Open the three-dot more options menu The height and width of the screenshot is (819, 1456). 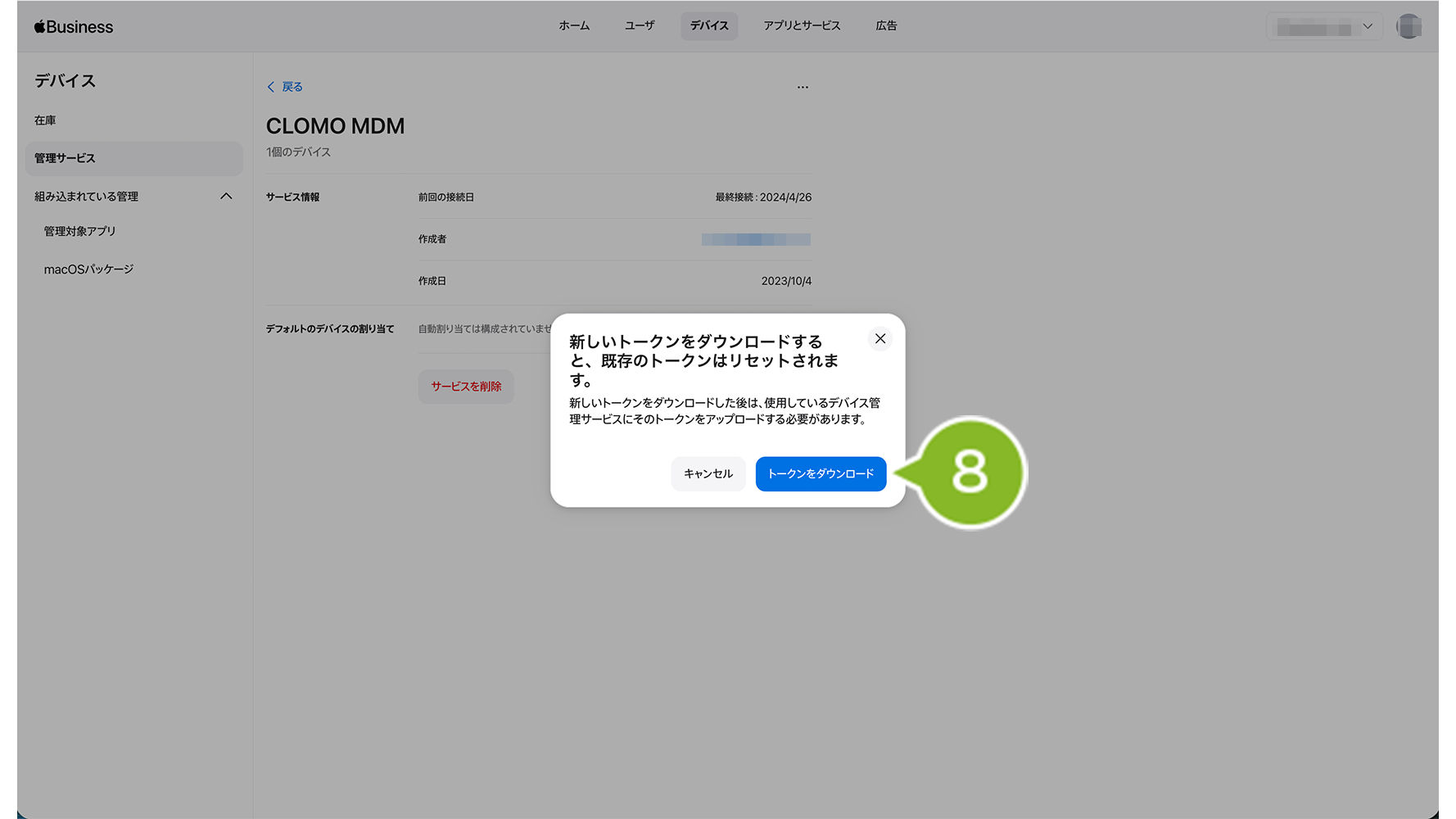[x=803, y=87]
